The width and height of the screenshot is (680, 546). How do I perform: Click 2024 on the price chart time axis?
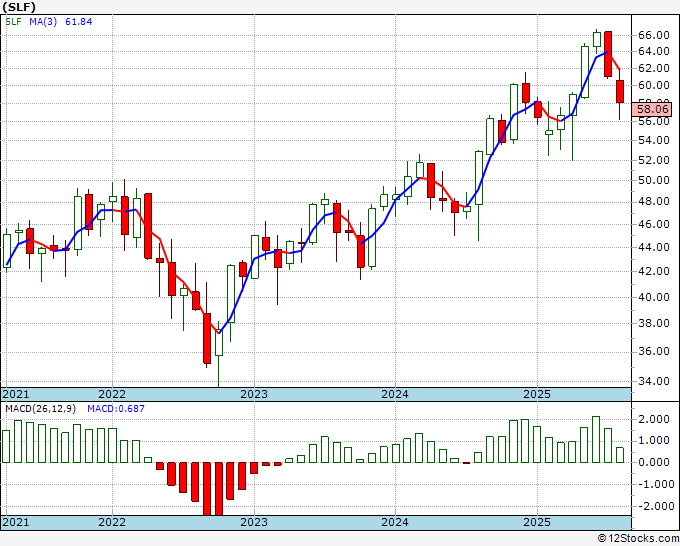(x=395, y=394)
